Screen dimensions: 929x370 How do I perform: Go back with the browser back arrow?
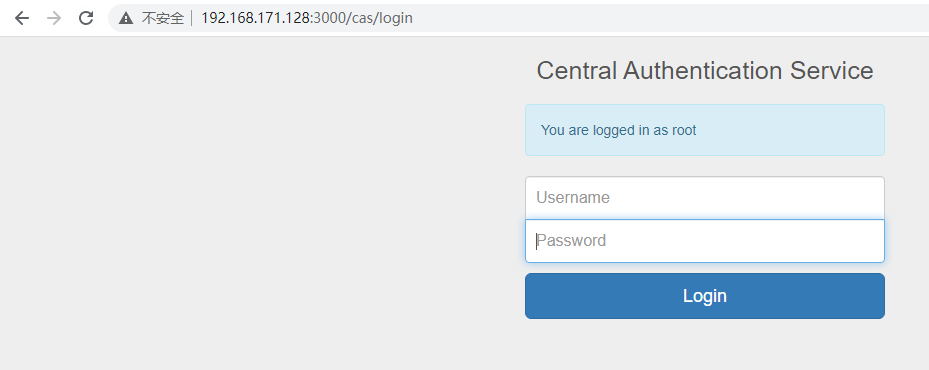(22, 18)
